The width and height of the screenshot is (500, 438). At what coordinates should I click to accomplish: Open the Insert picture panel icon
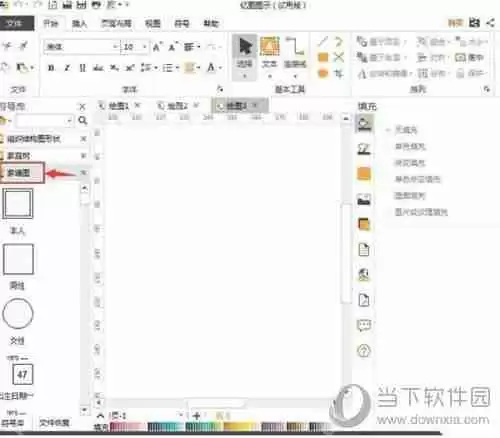click(364, 200)
